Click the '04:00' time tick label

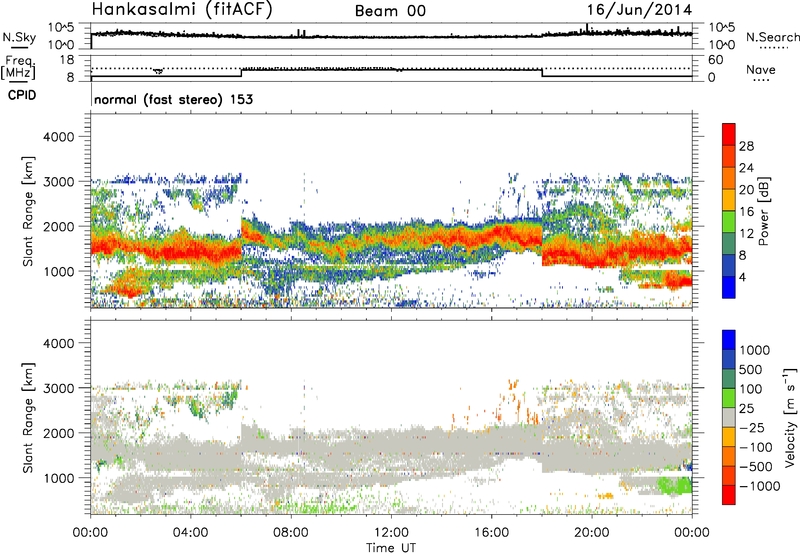coord(190,533)
